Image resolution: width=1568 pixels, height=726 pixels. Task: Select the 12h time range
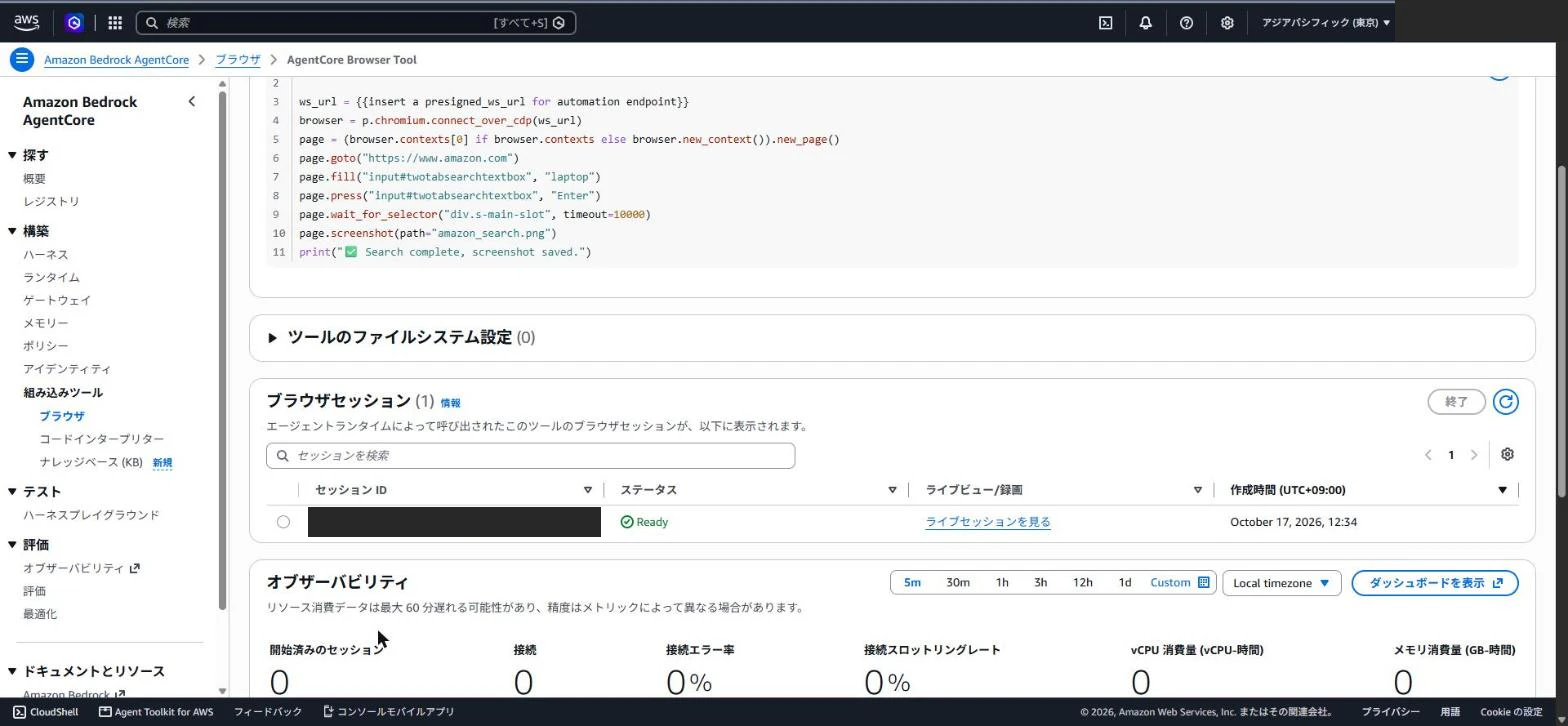(1082, 583)
